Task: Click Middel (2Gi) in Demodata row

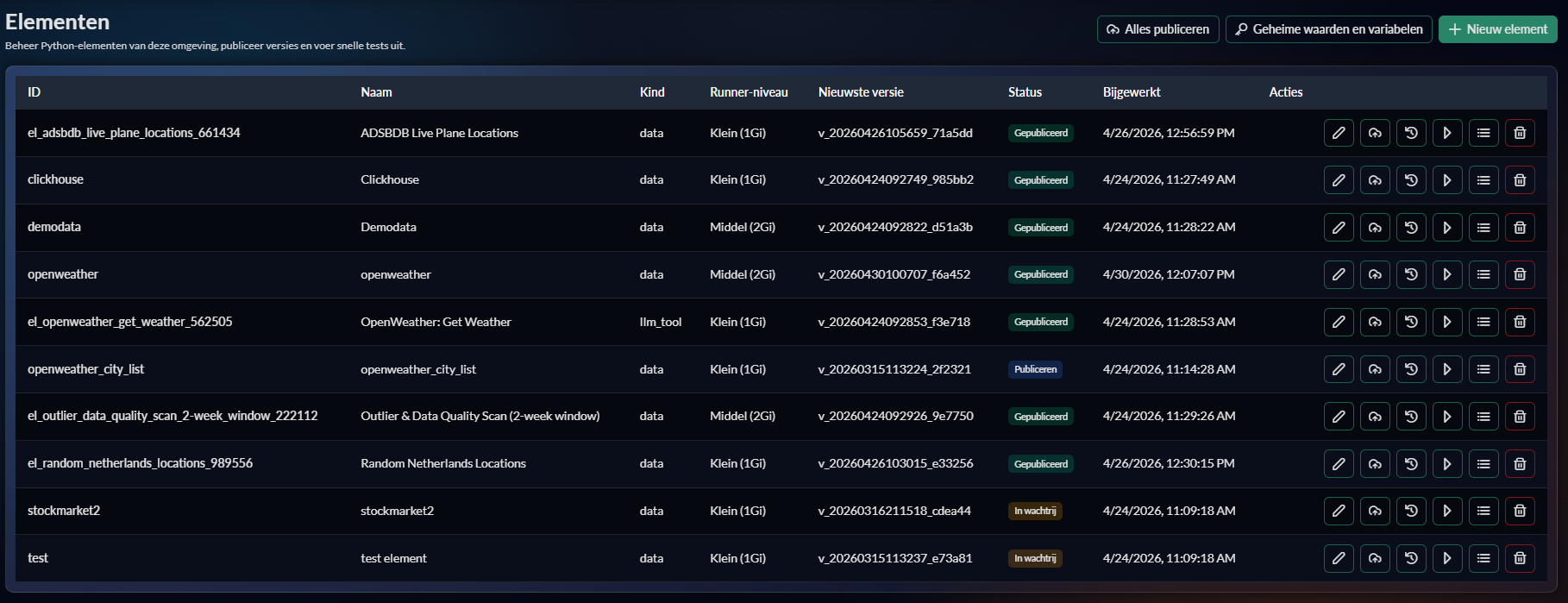Action: pos(743,227)
